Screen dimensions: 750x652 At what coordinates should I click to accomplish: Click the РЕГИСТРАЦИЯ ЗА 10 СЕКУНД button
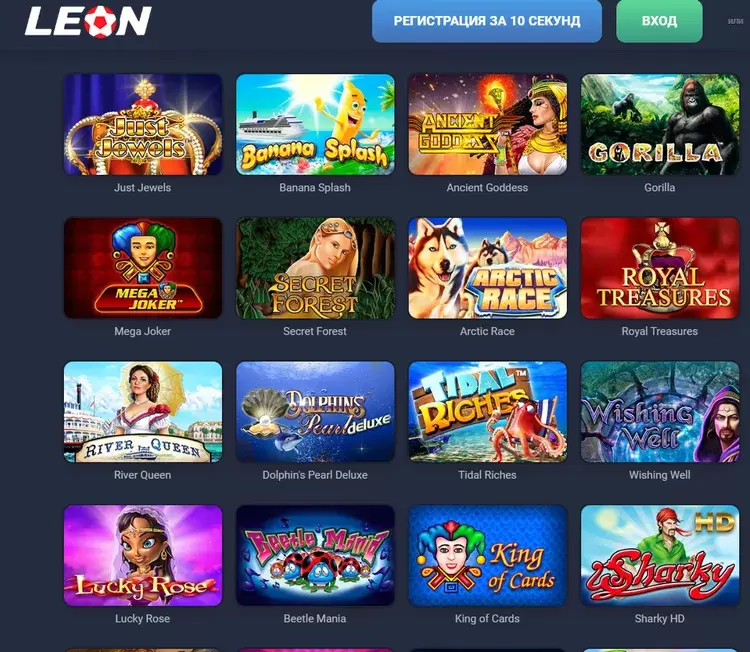click(x=487, y=21)
